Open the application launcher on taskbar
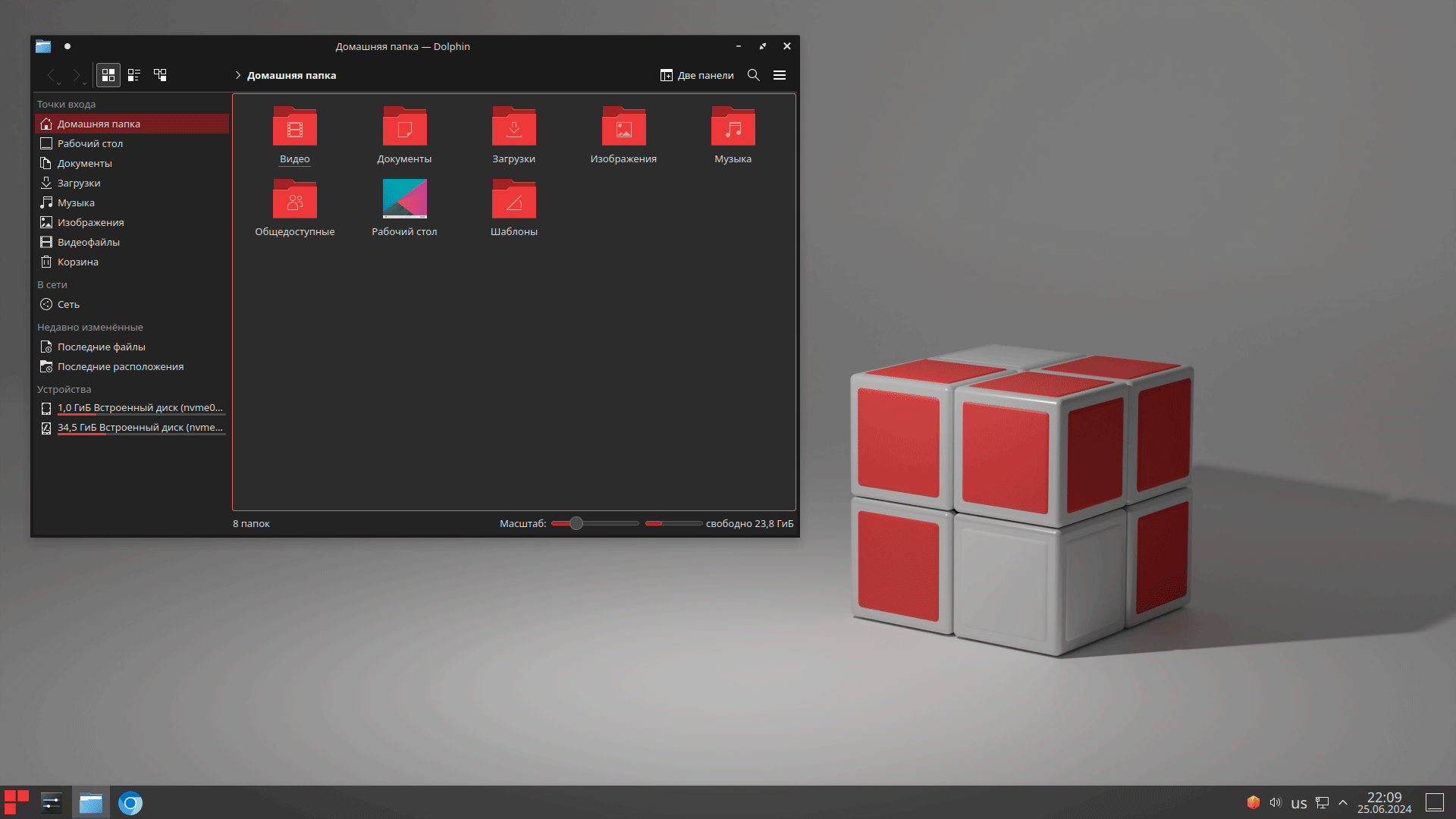 coord(16,802)
